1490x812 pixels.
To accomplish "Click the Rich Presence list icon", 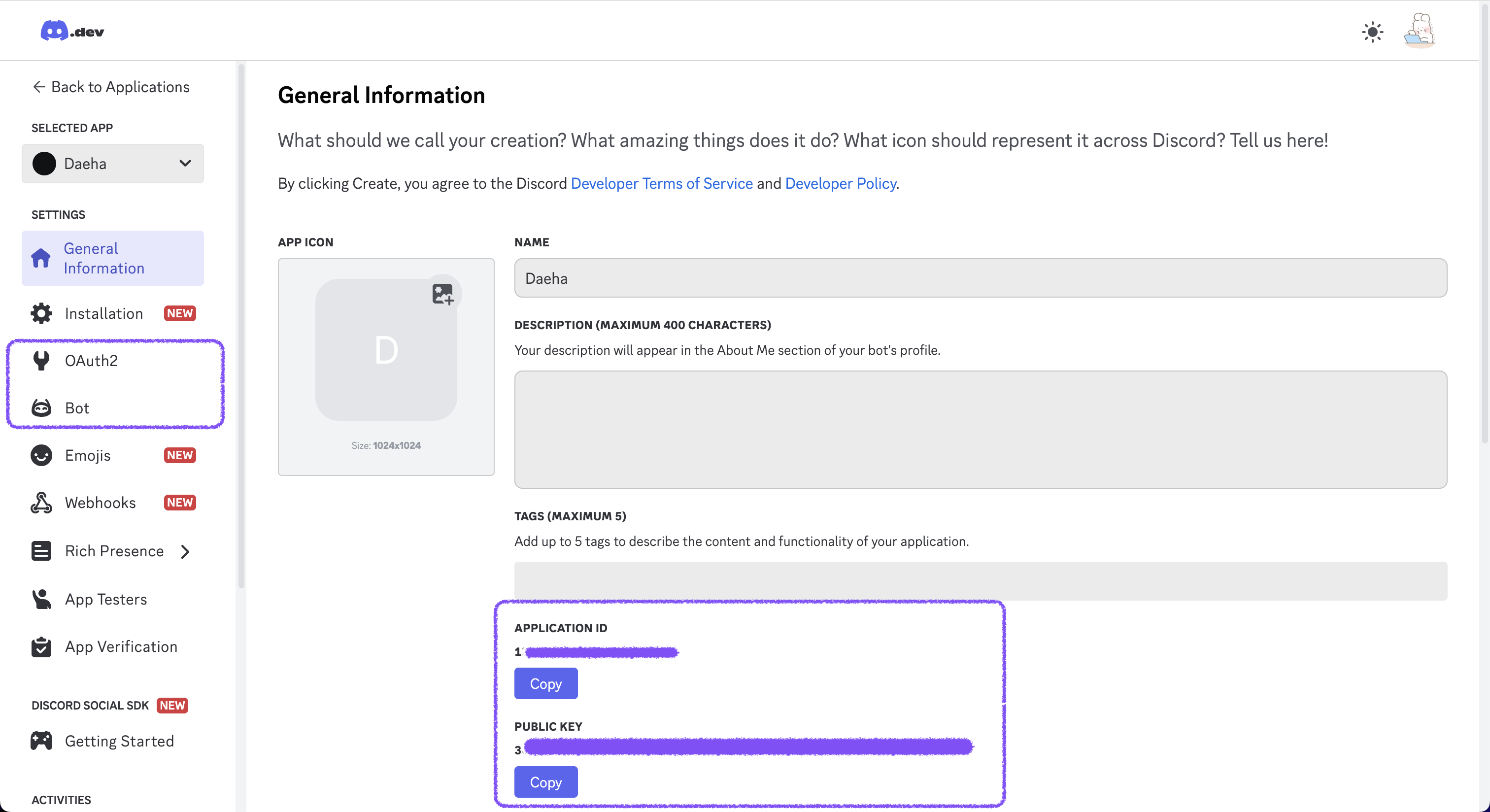I will 41,551.
